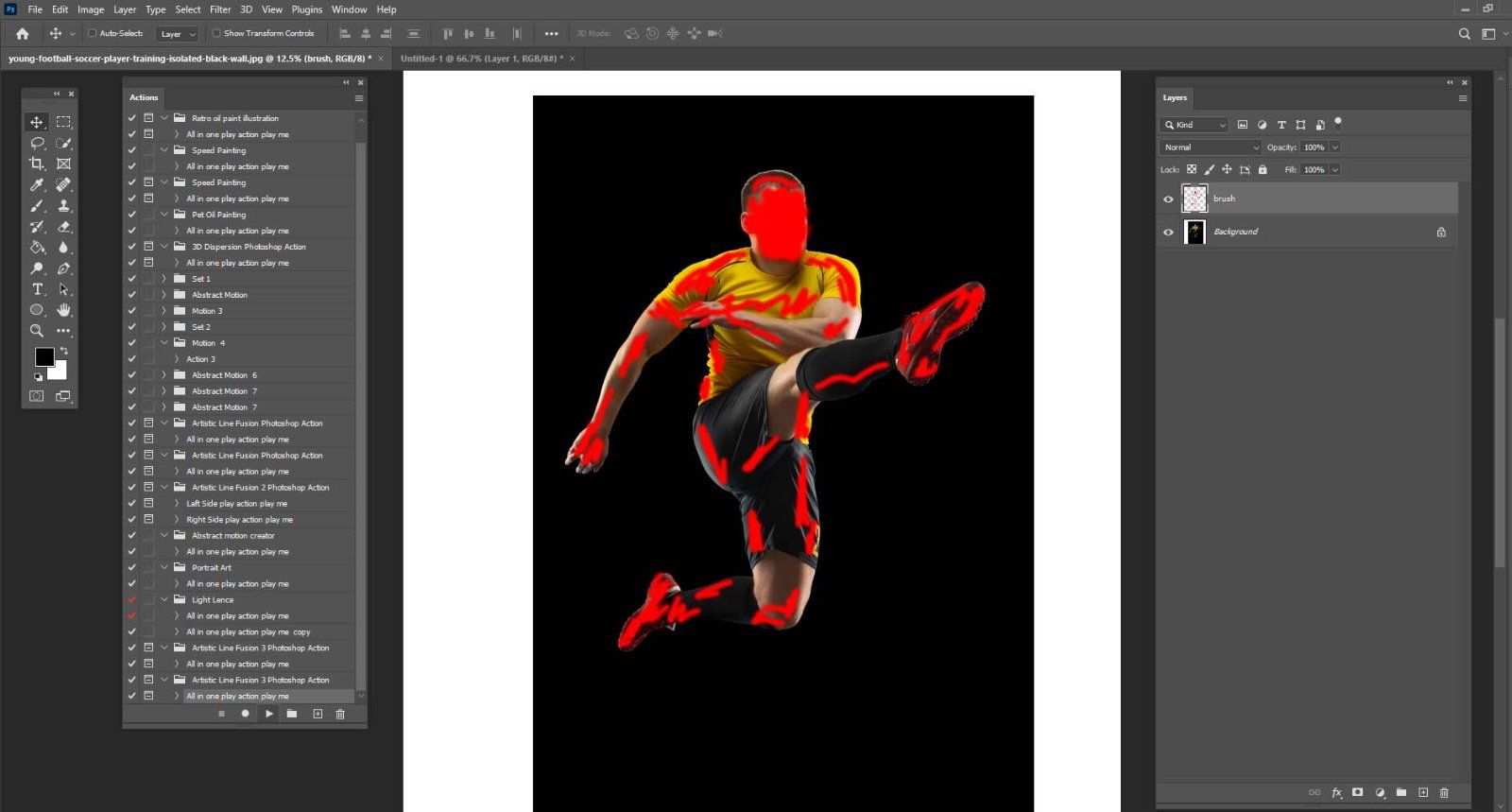Select the Move tool in the toolbox
1512x812 pixels.
[37, 122]
